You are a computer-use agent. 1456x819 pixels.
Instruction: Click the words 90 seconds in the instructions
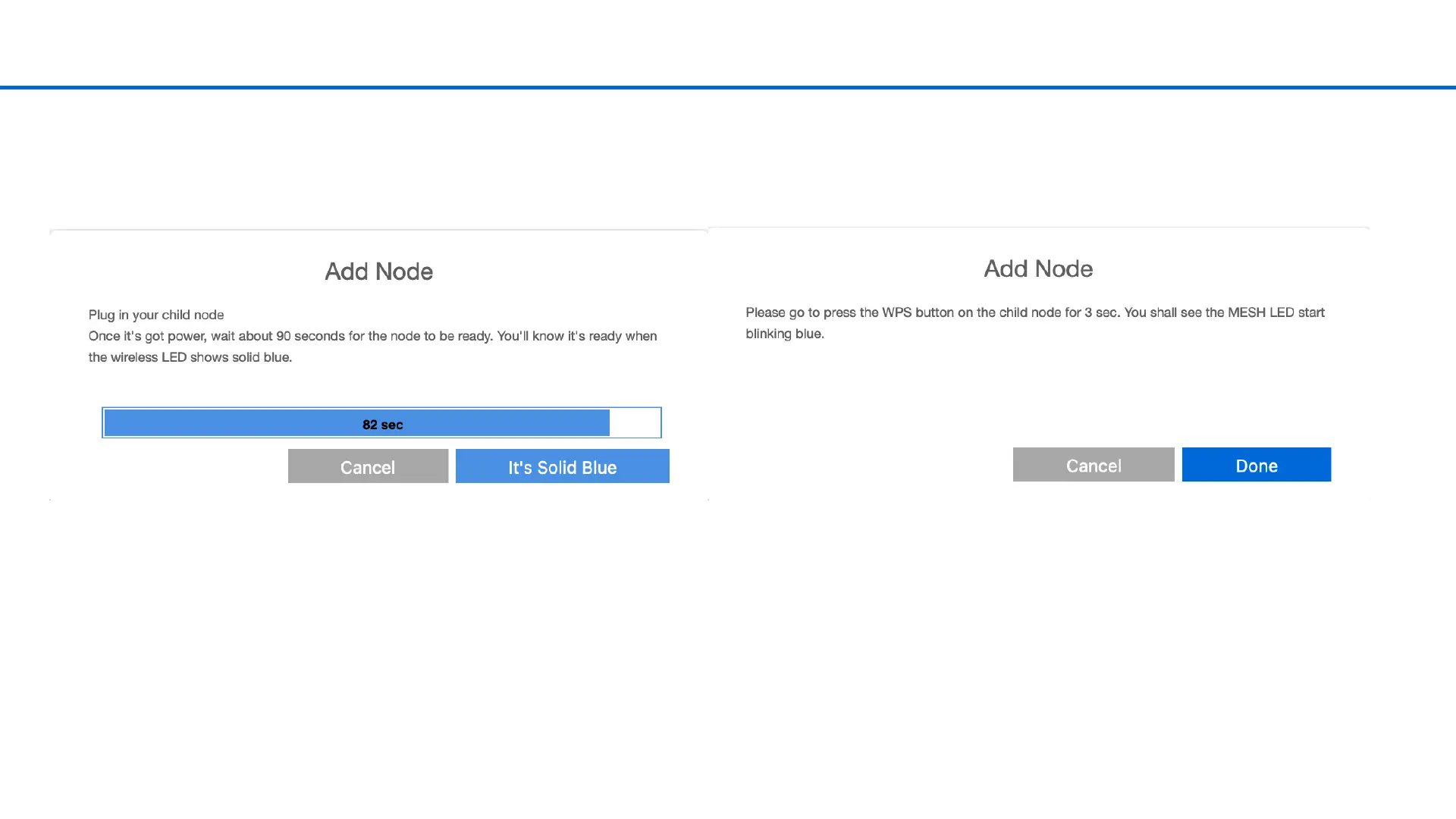point(310,336)
